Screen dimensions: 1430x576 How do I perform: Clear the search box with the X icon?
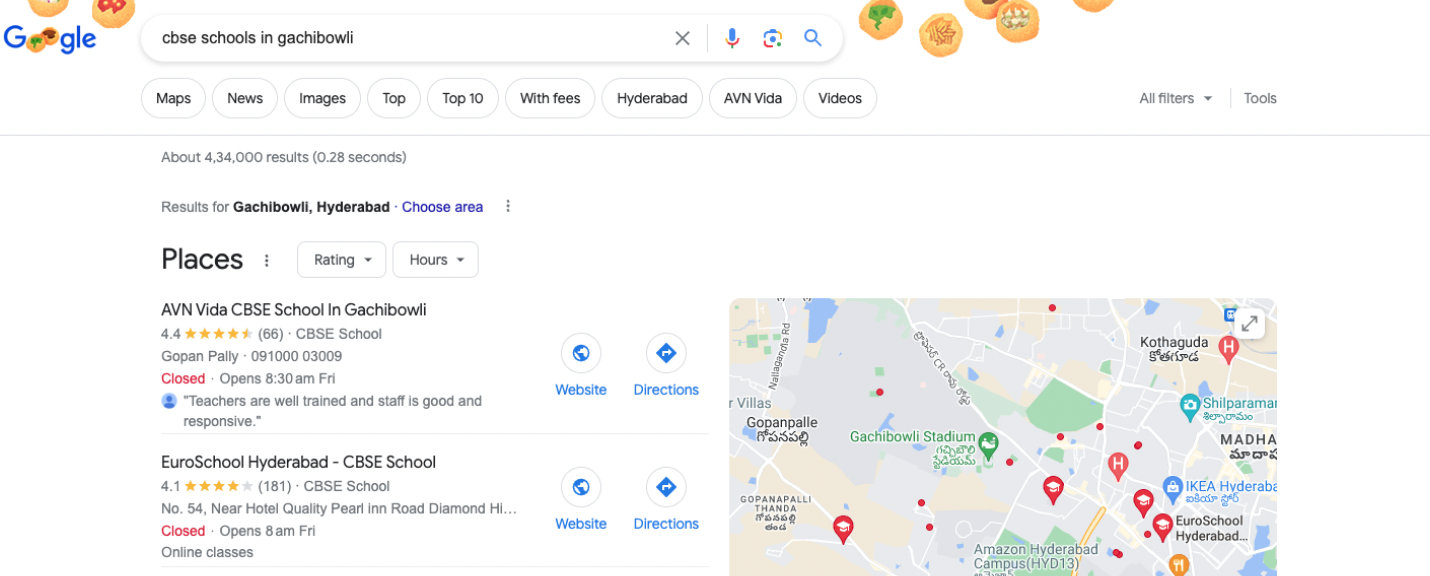[682, 37]
